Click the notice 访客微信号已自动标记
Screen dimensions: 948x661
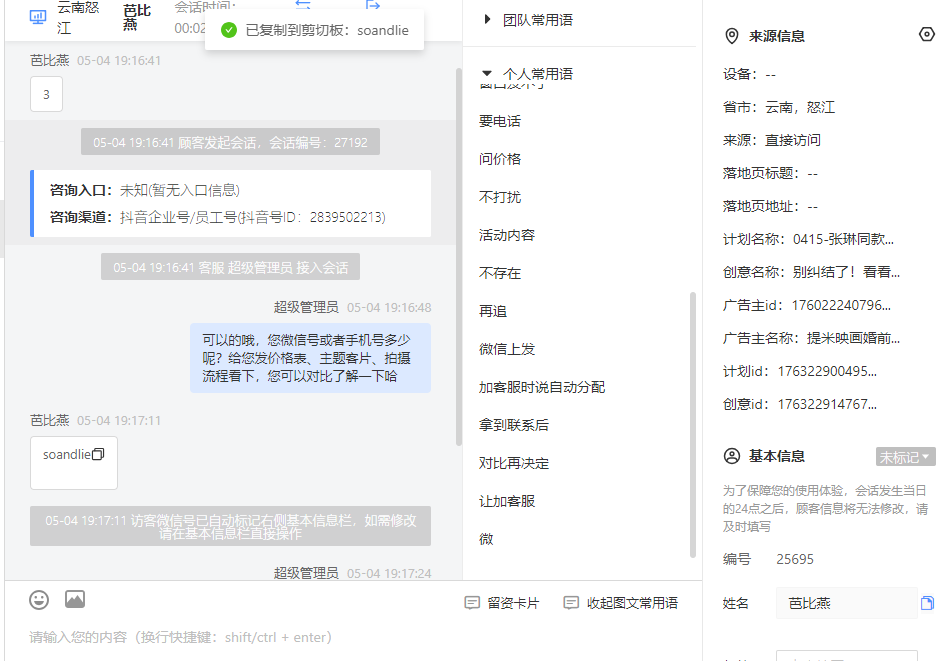[230, 527]
